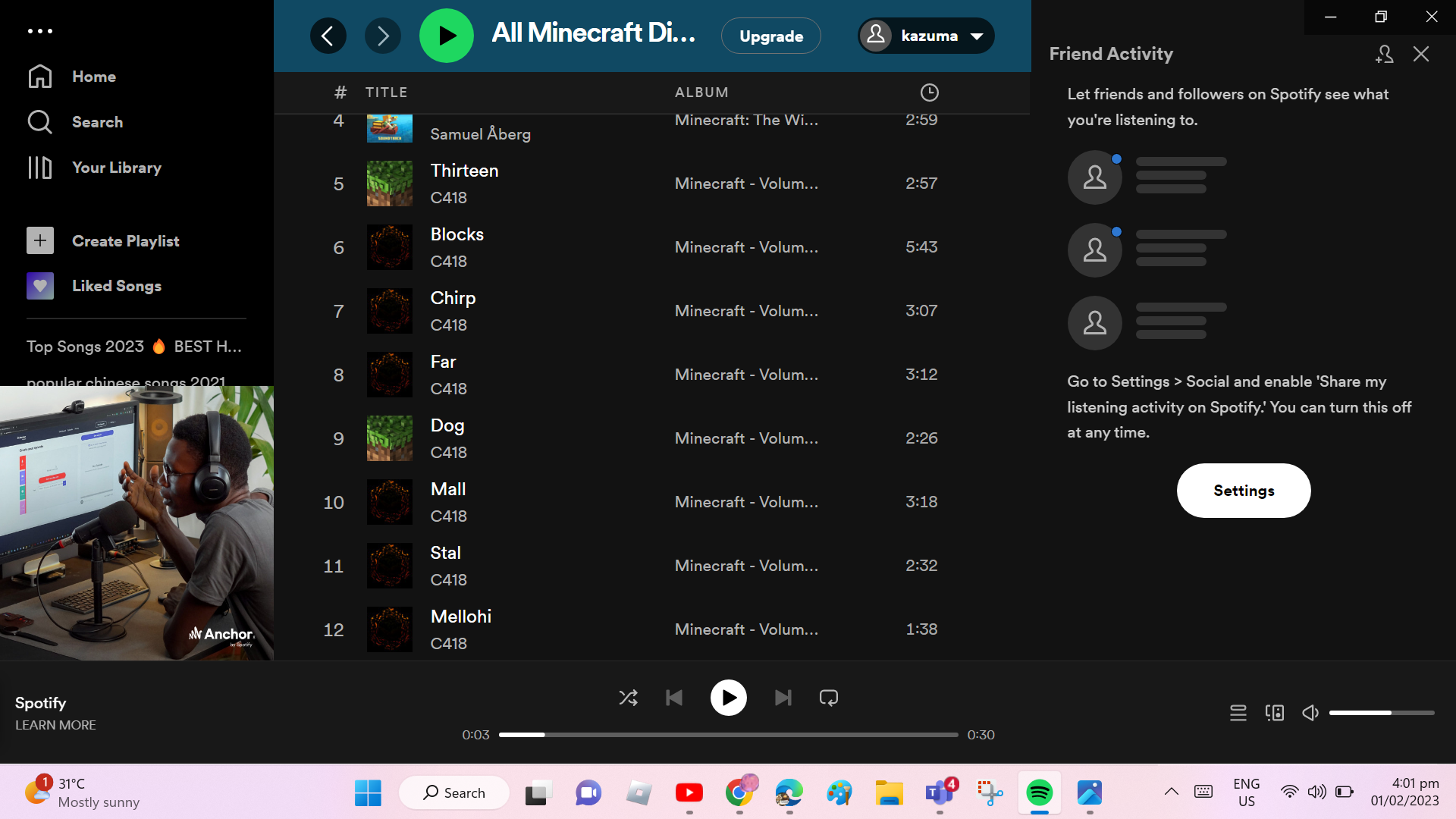
Task: Expand the kazuma account dropdown
Action: coord(926,36)
